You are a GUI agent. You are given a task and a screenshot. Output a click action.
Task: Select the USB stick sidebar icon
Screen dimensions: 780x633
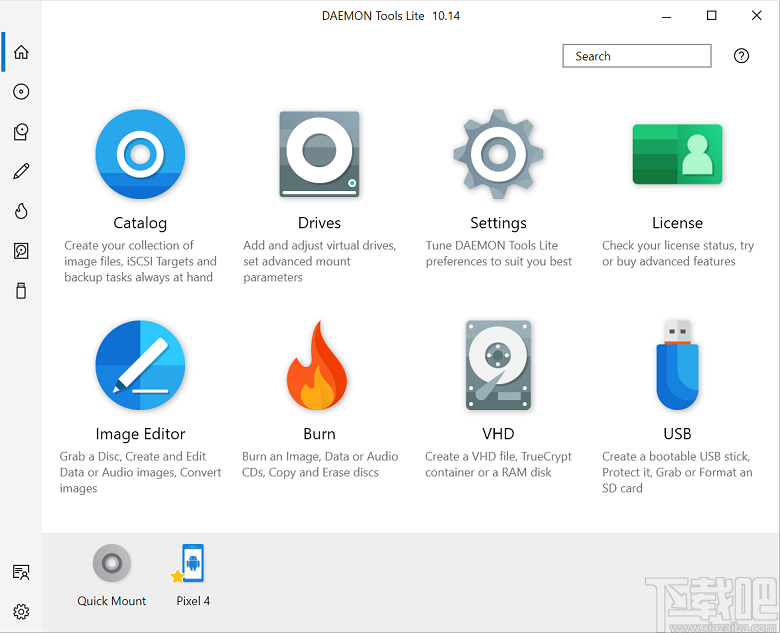pyautogui.click(x=21, y=291)
